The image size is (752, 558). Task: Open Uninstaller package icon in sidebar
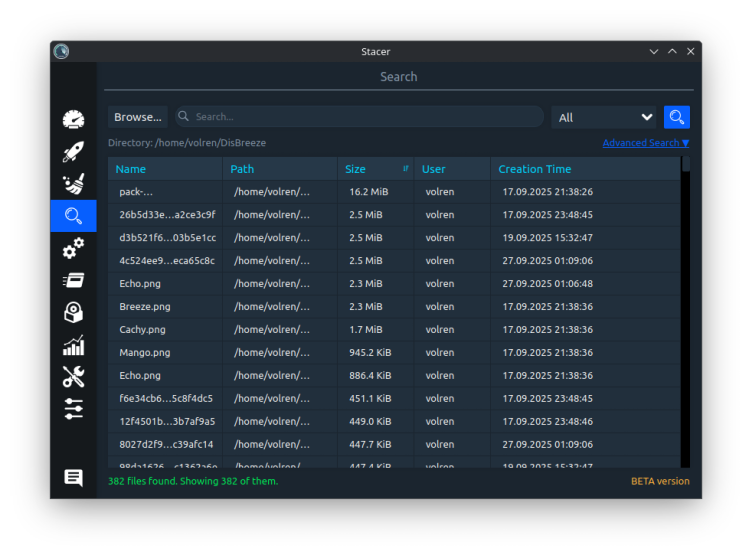tap(73, 313)
